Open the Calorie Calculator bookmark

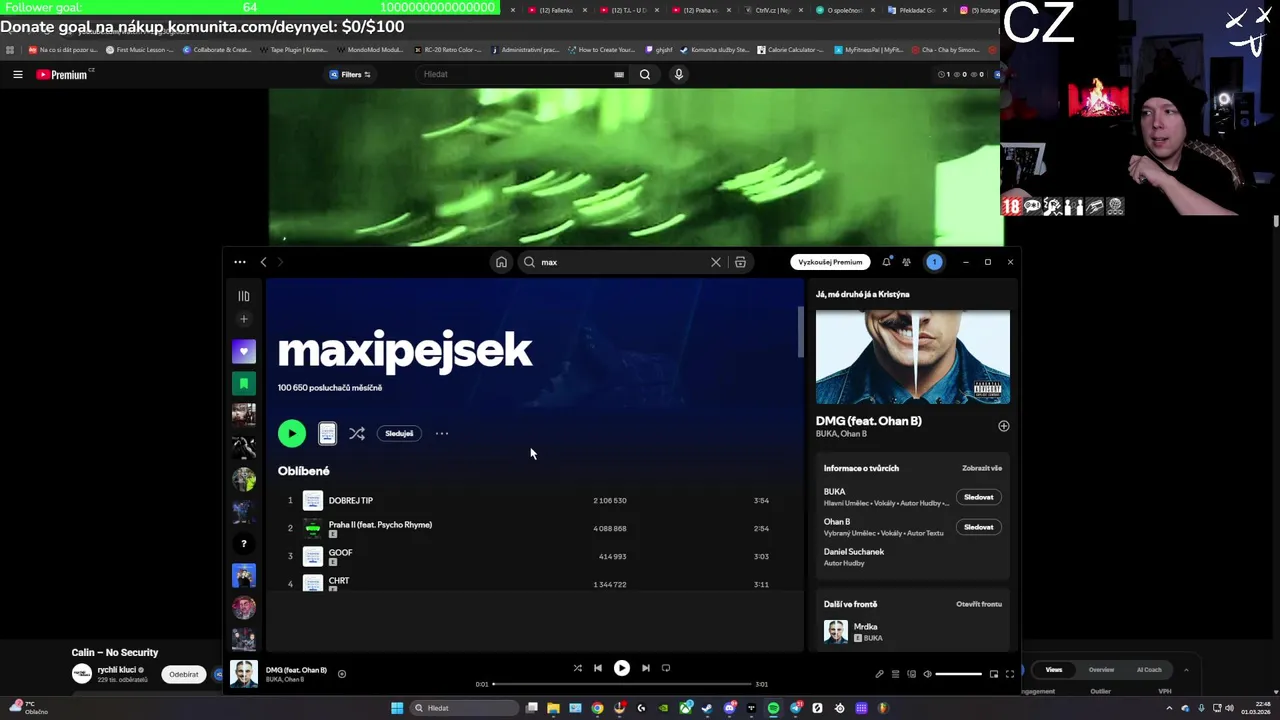pos(791,49)
